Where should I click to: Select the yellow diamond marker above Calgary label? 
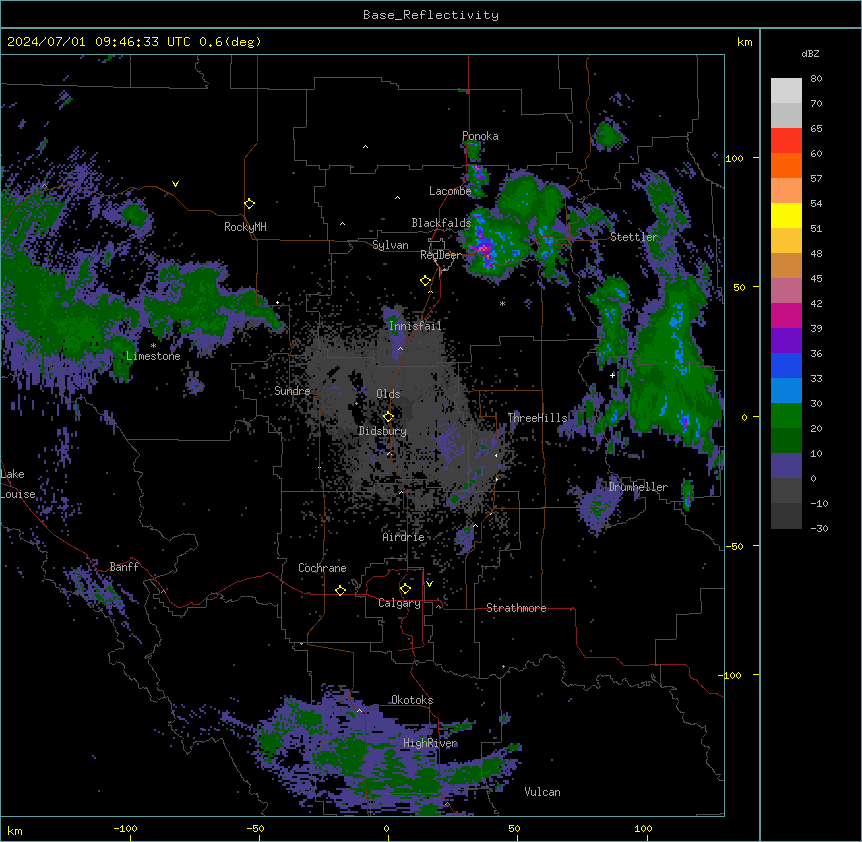click(x=405, y=589)
